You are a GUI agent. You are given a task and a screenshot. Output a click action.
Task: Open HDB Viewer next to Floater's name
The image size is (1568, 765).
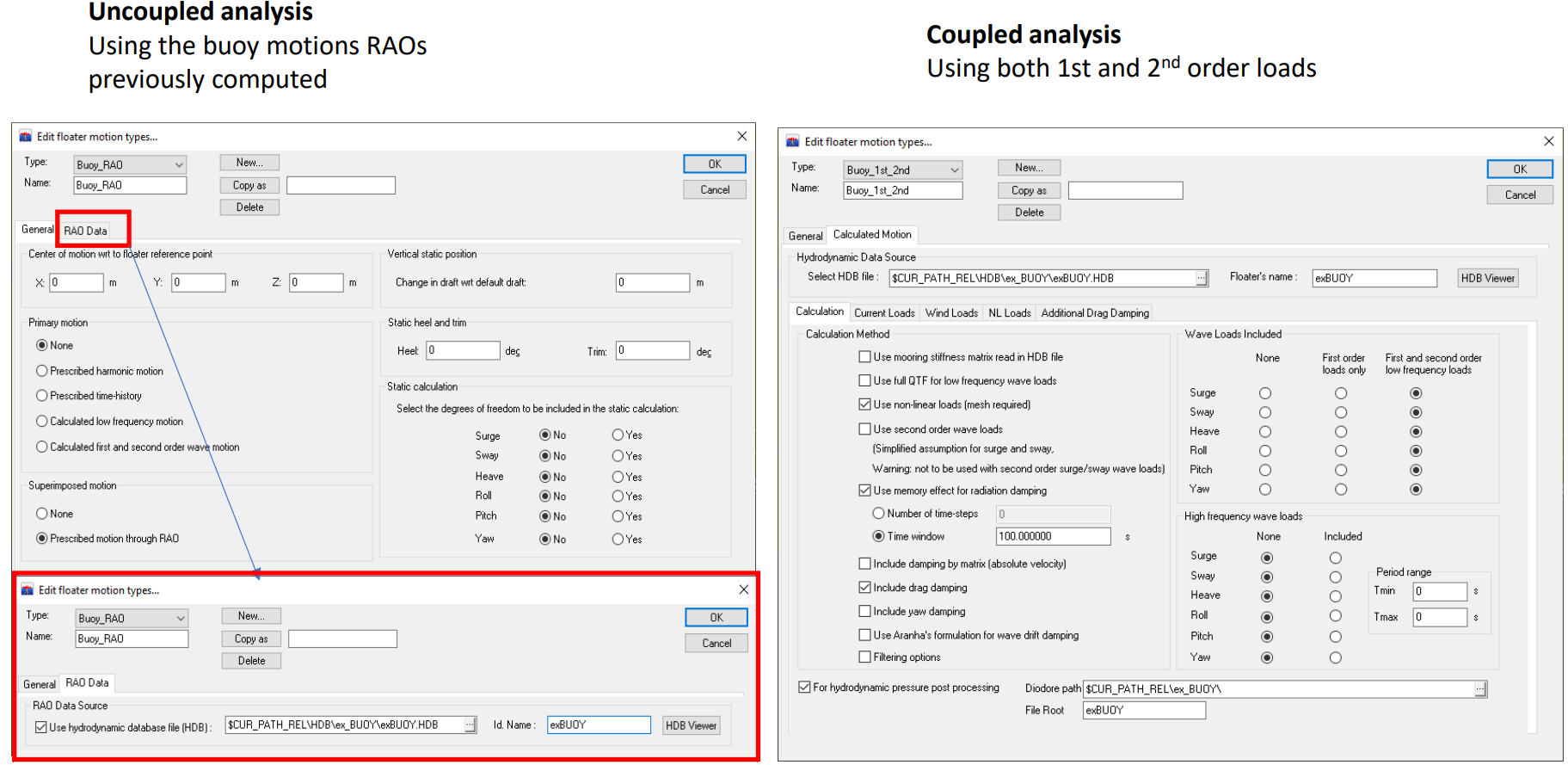[x=1487, y=278]
